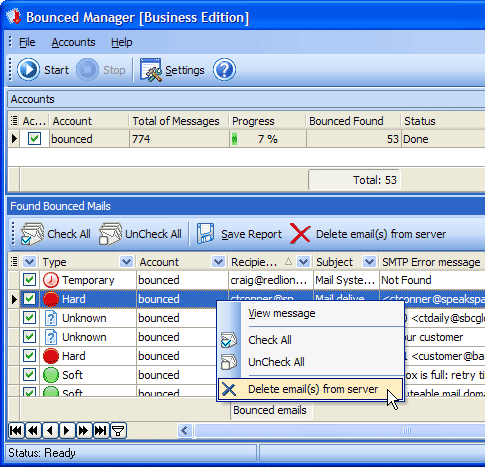Image resolution: width=485 pixels, height=467 pixels.
Task: Click the UnCheck All envelope icon in toolbar
Action: point(110,234)
